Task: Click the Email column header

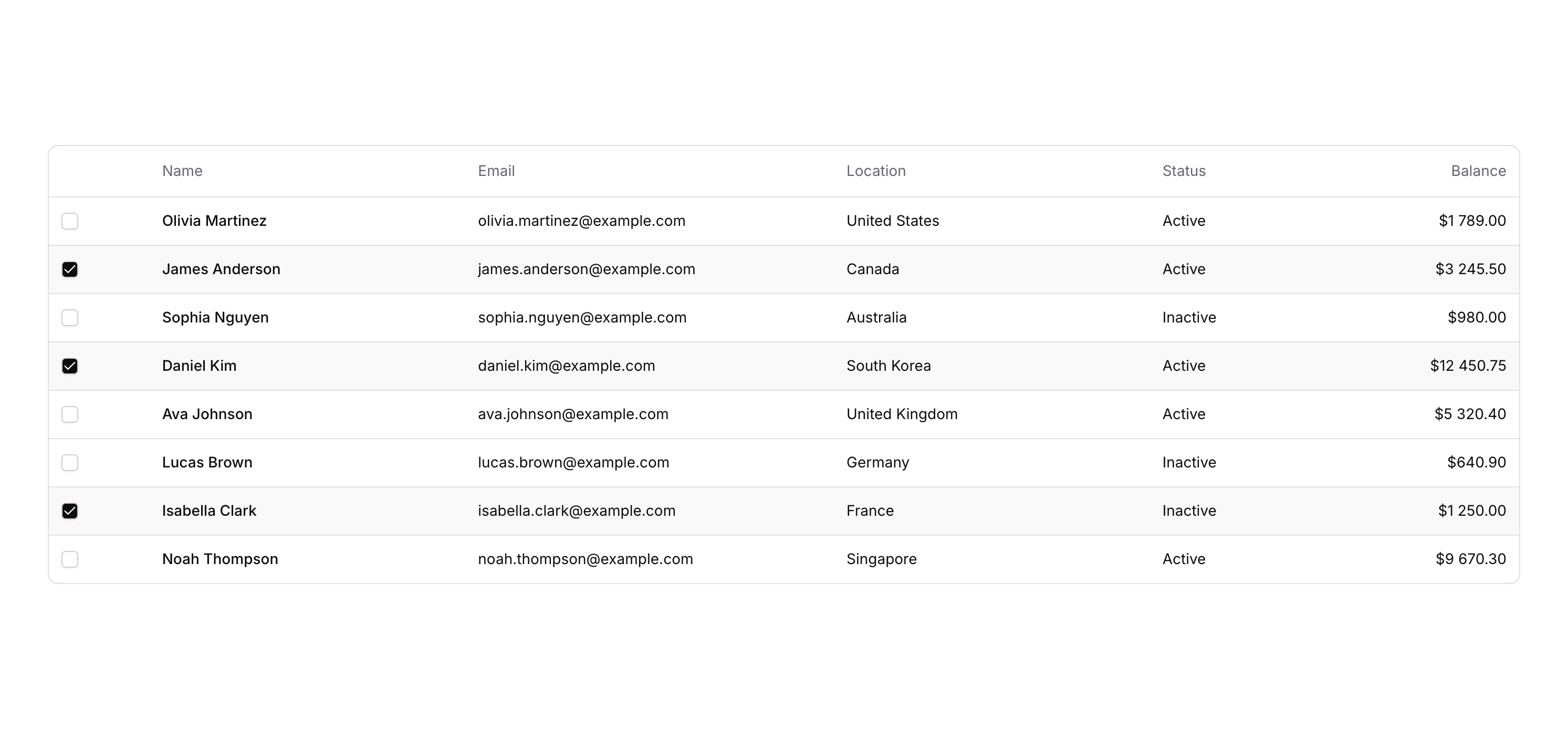Action: pos(496,171)
